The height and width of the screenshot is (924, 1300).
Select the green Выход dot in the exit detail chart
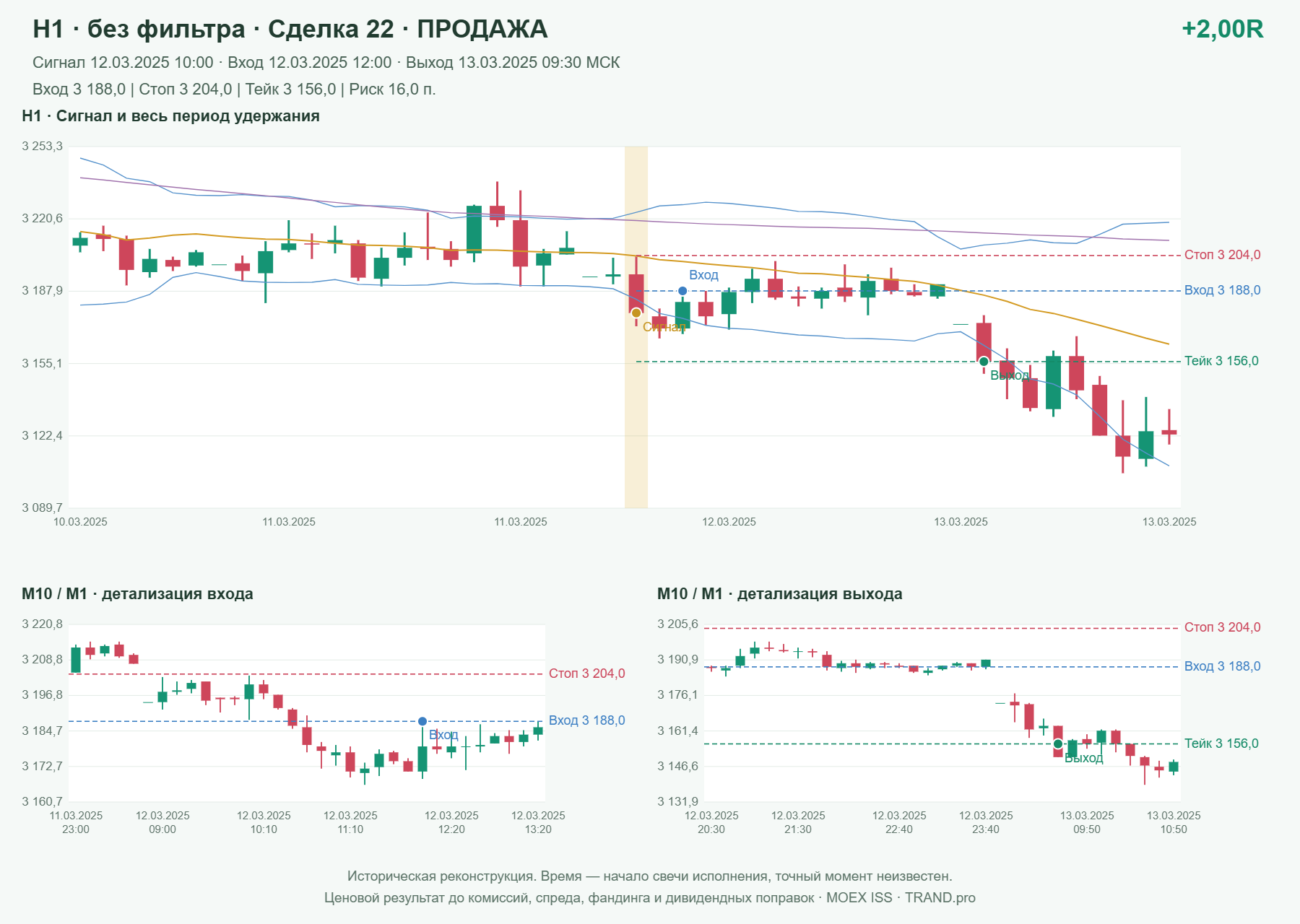tap(1058, 744)
